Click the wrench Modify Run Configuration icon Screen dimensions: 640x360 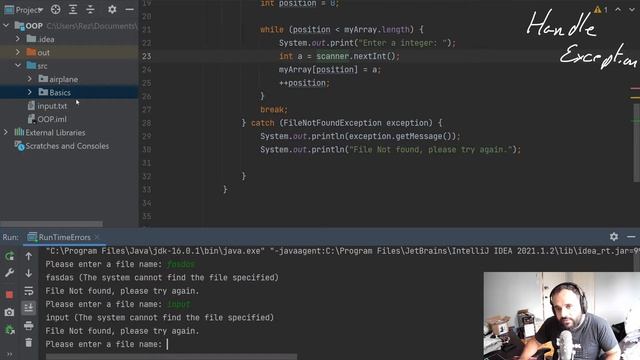9,273
